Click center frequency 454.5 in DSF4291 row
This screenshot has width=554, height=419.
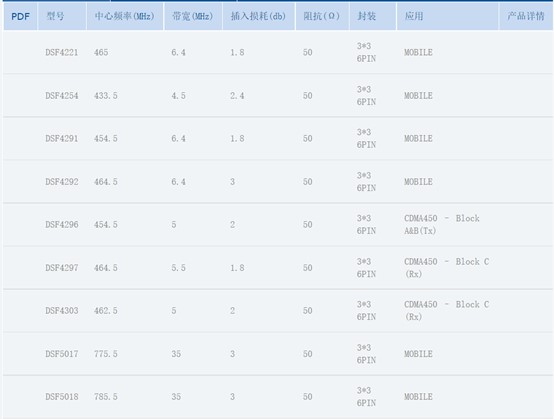pyautogui.click(x=106, y=138)
